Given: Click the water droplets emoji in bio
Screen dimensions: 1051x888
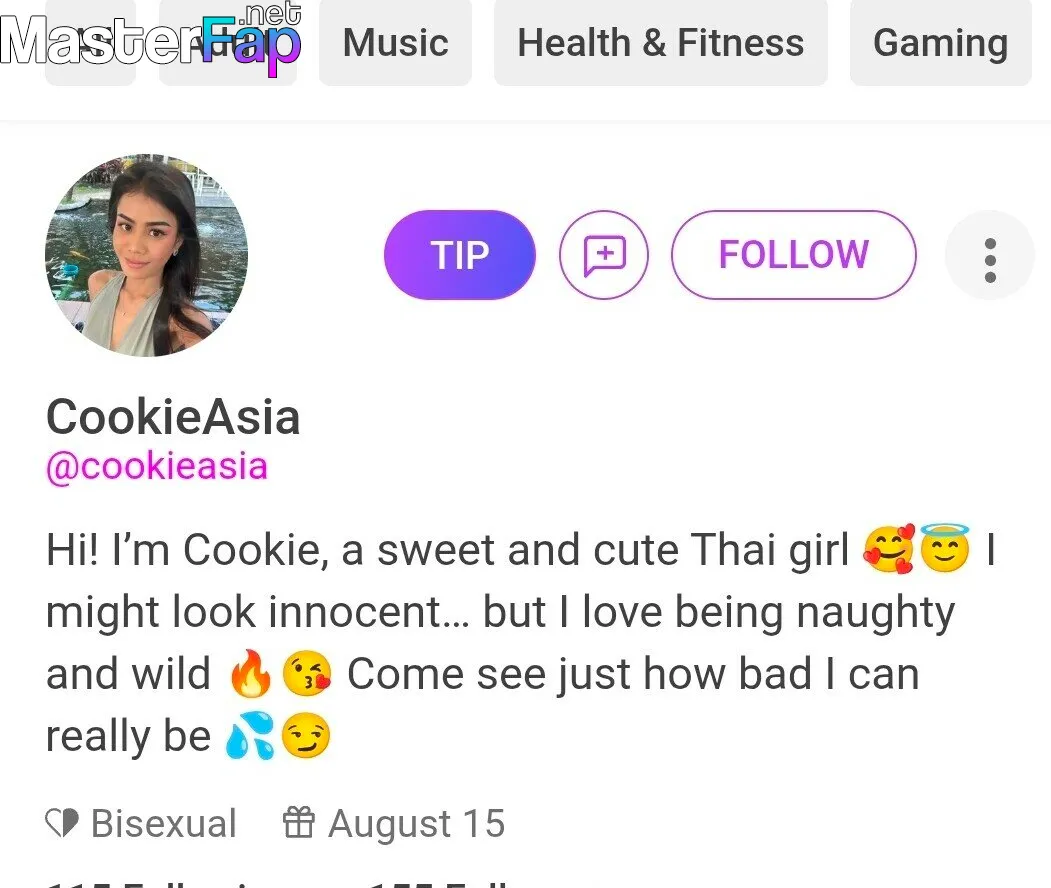Looking at the screenshot, I should pos(249,735).
